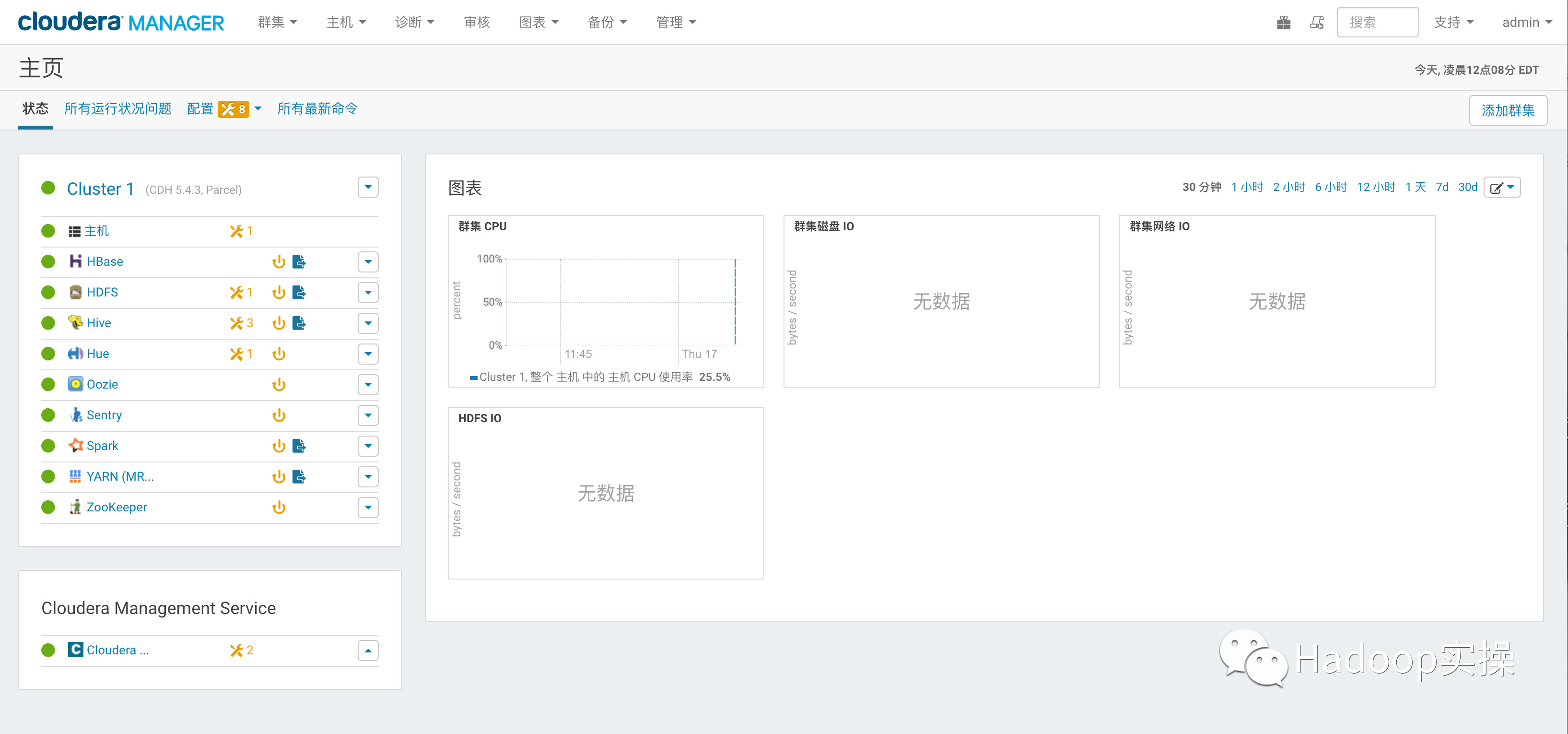Viewport: 1568px width, 734px height.
Task: Open the 支持 menu
Action: click(x=1453, y=23)
